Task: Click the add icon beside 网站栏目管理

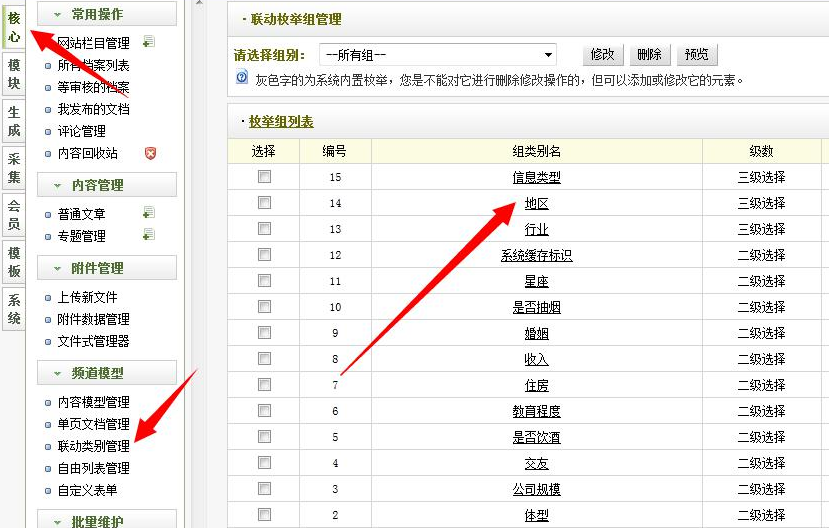Action: click(x=149, y=42)
